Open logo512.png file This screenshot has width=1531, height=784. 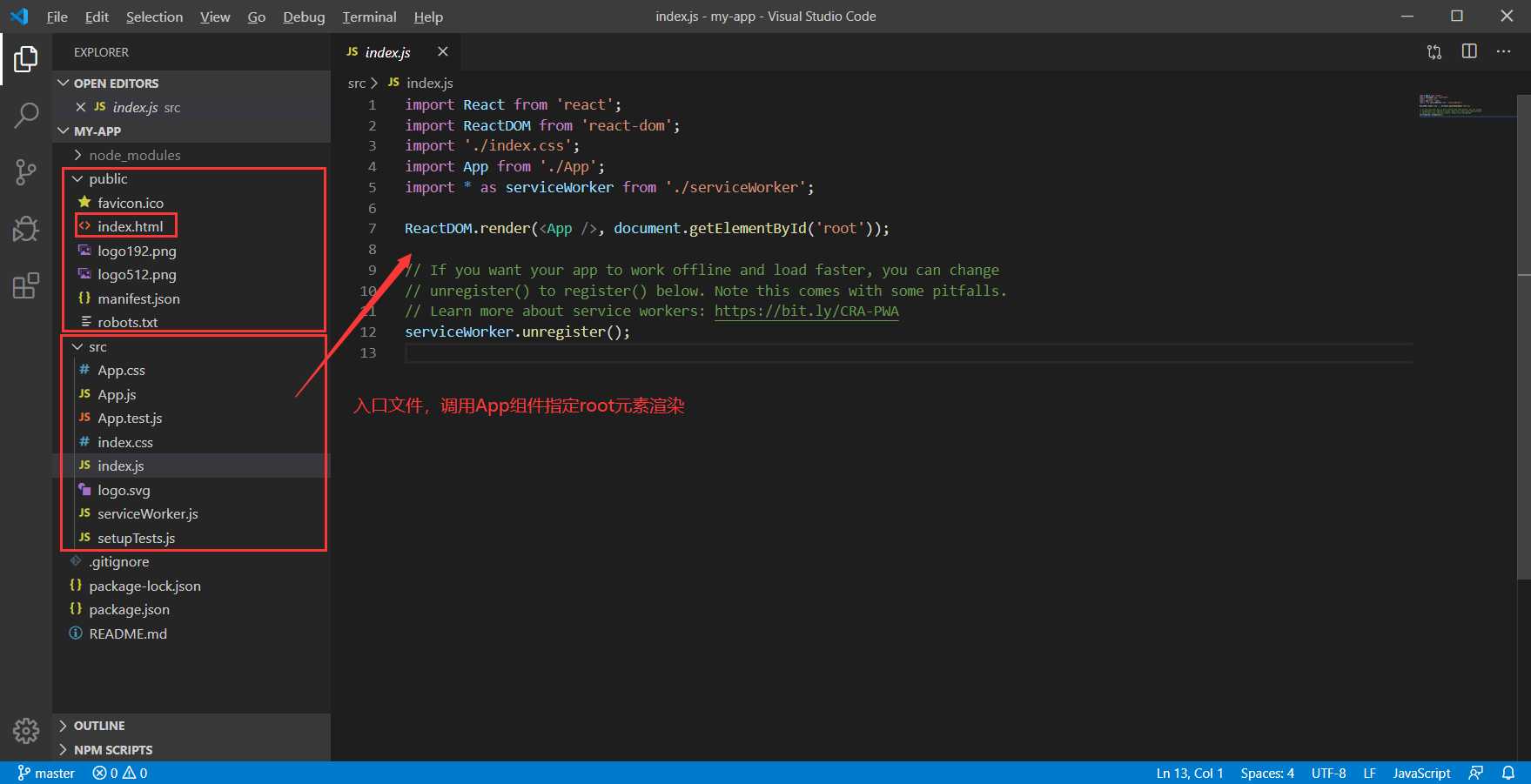(x=191, y=274)
